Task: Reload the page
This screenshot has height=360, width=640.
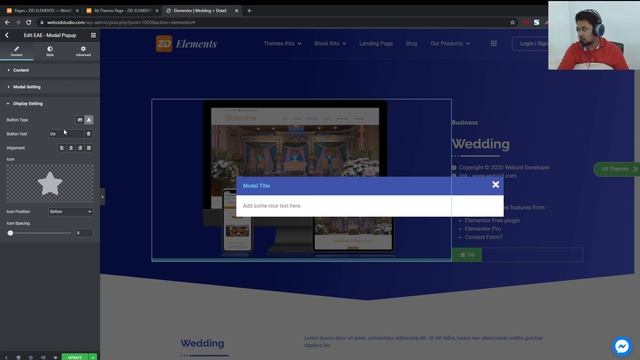Action: [29, 22]
